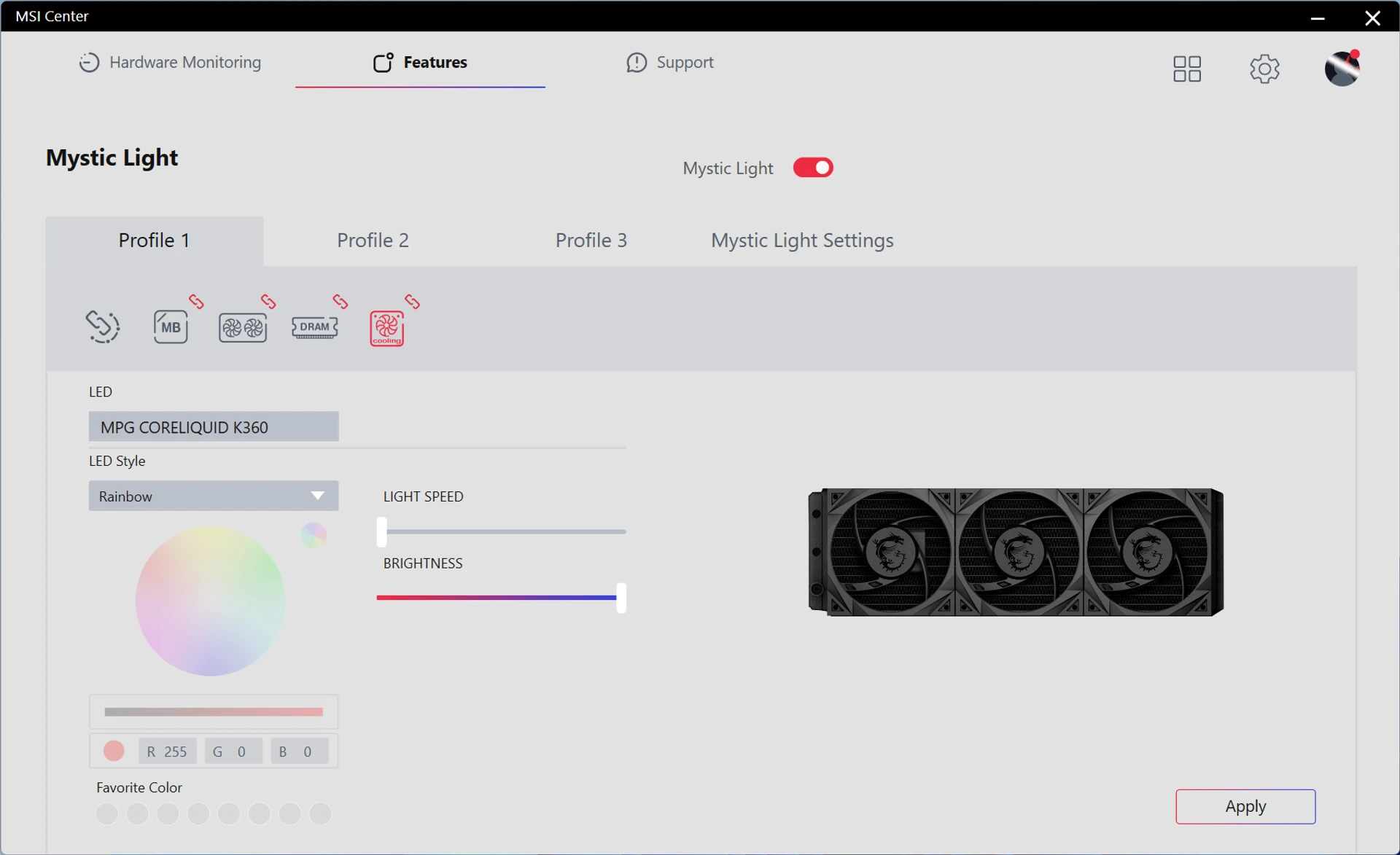Click the red saturation gradient bar
Screen dimensions: 1400x855
214,712
